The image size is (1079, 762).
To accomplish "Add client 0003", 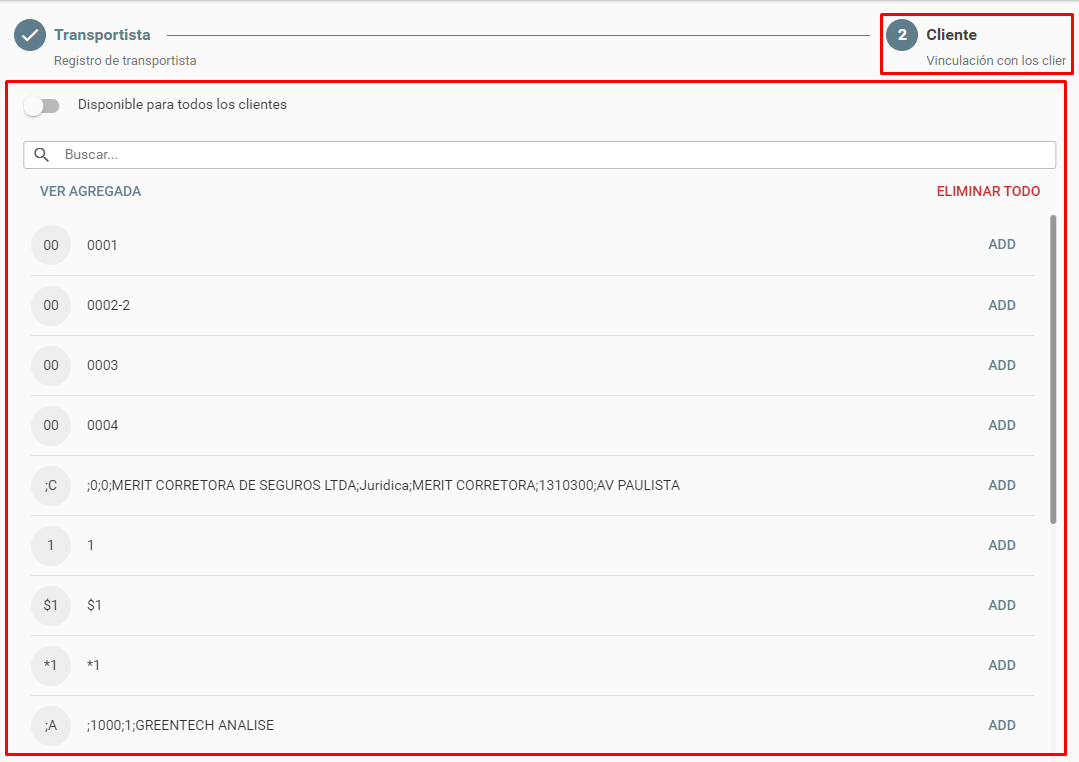I will [x=1002, y=365].
